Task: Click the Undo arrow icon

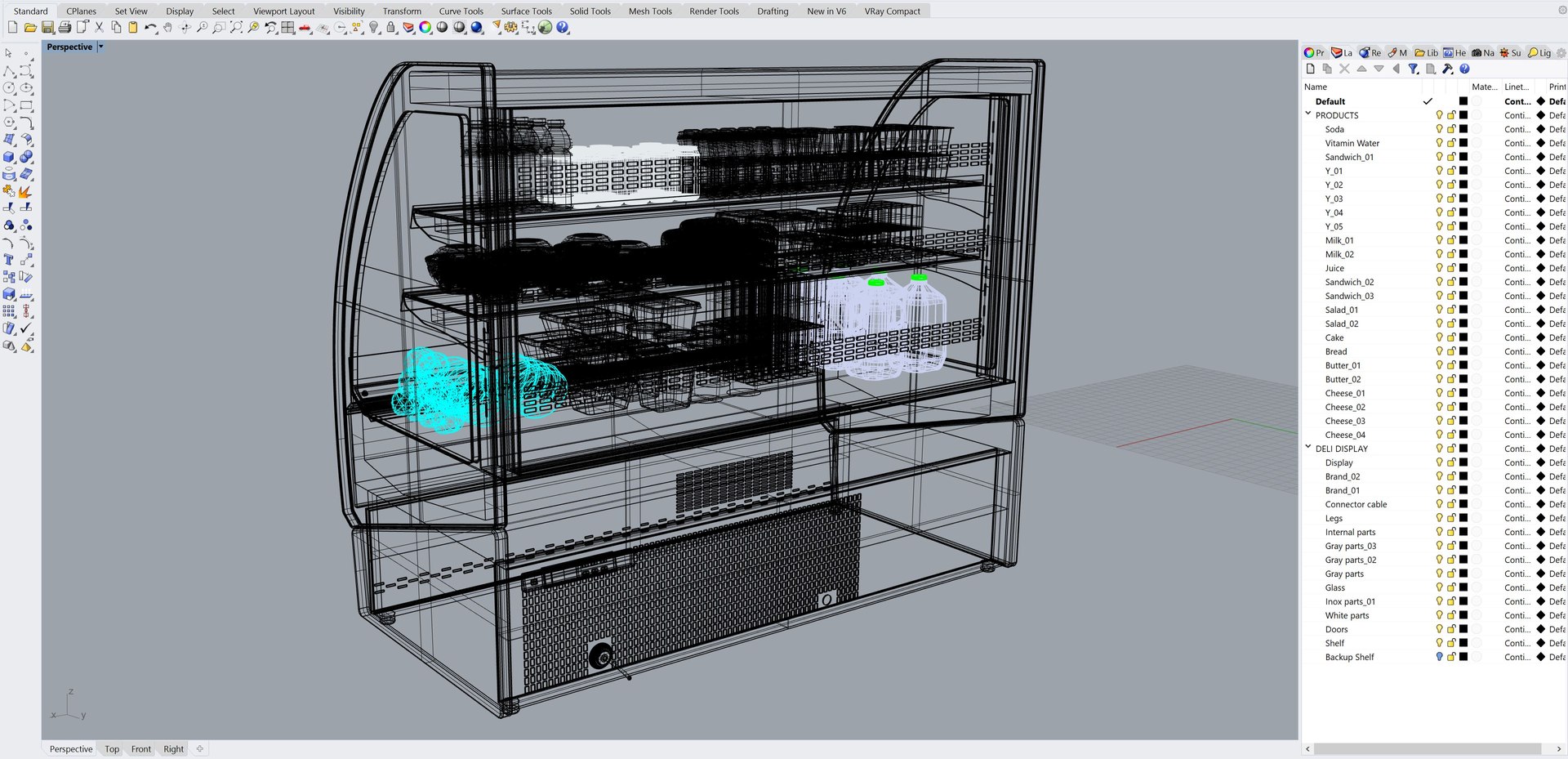Action: pos(150,27)
